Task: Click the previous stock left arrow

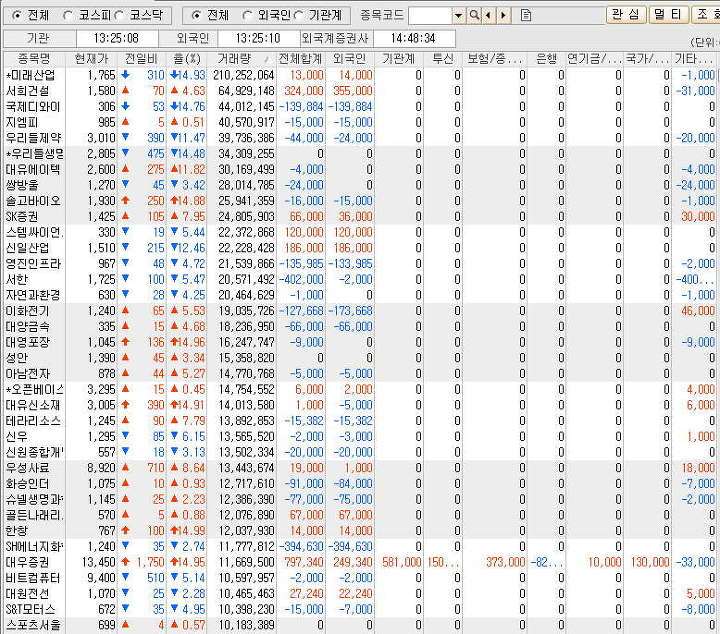Action: click(488, 16)
